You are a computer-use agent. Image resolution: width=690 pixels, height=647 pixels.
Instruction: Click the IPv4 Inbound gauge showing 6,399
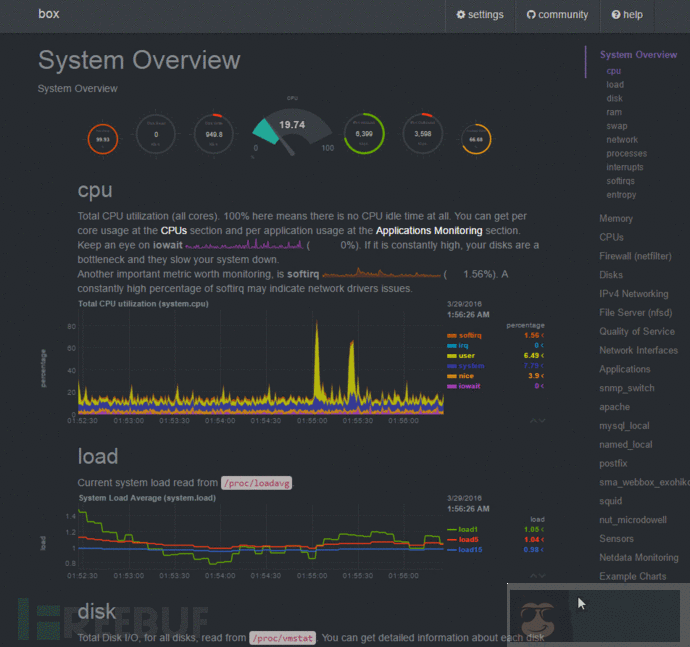364,133
